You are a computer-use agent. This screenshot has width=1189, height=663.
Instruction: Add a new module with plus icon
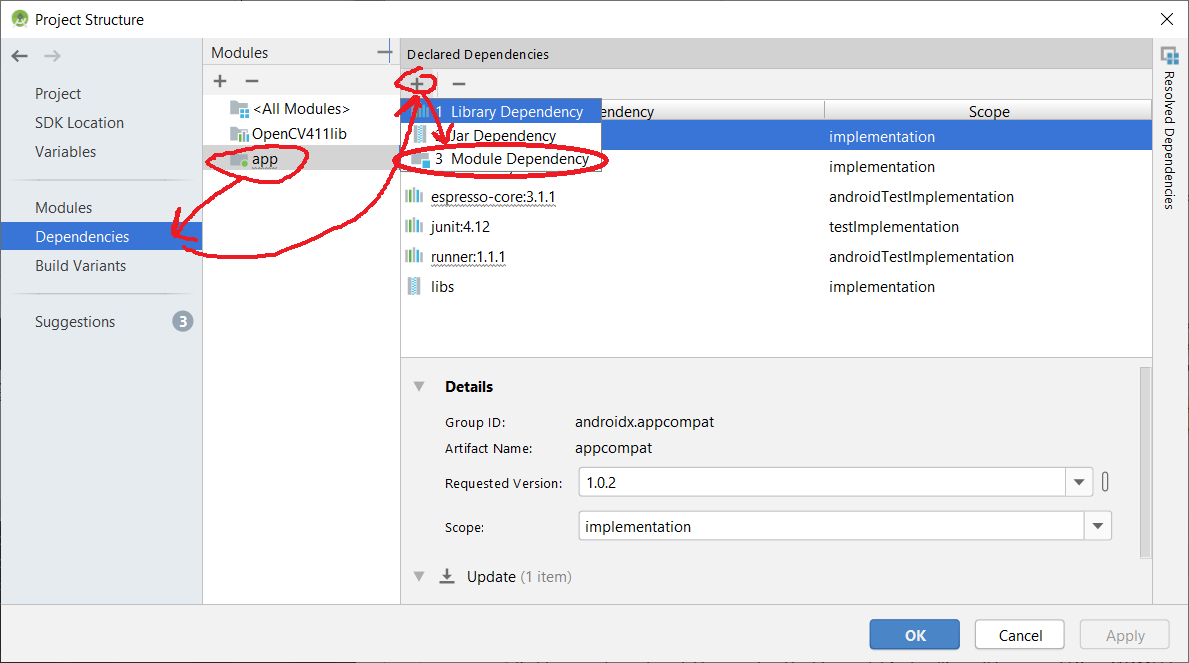(220, 81)
